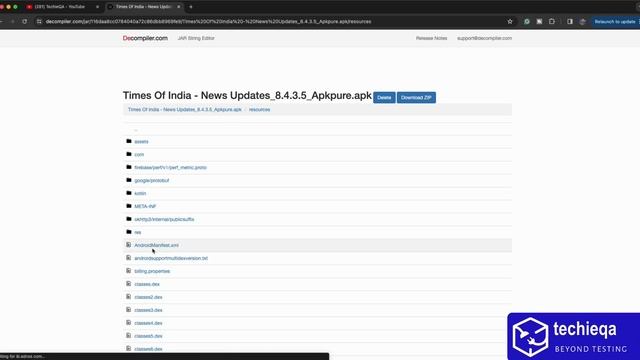
Task: Open classes4.dex file
Action: pyautogui.click(x=148, y=323)
